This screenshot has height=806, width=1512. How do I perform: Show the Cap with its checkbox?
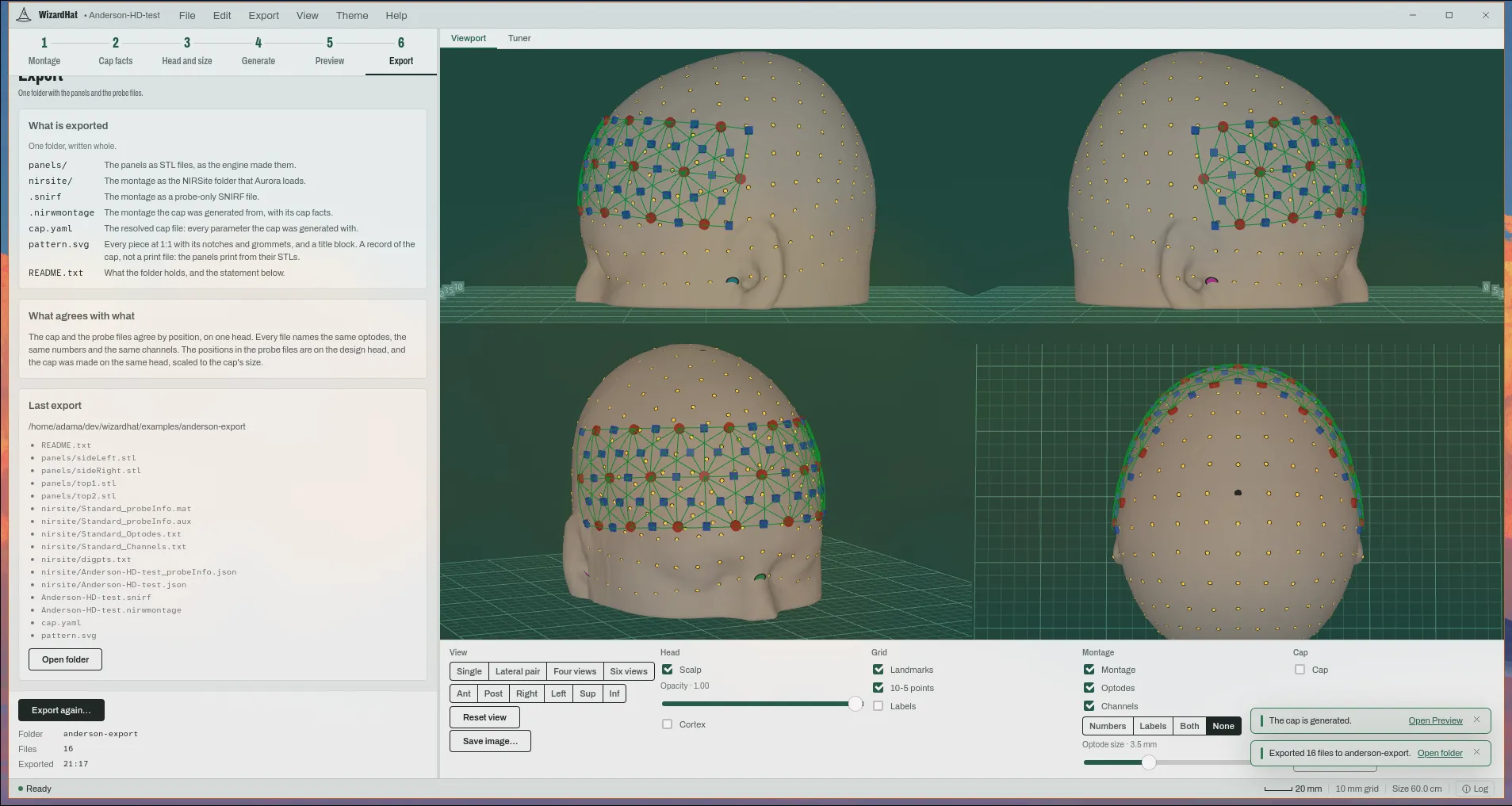(1300, 670)
